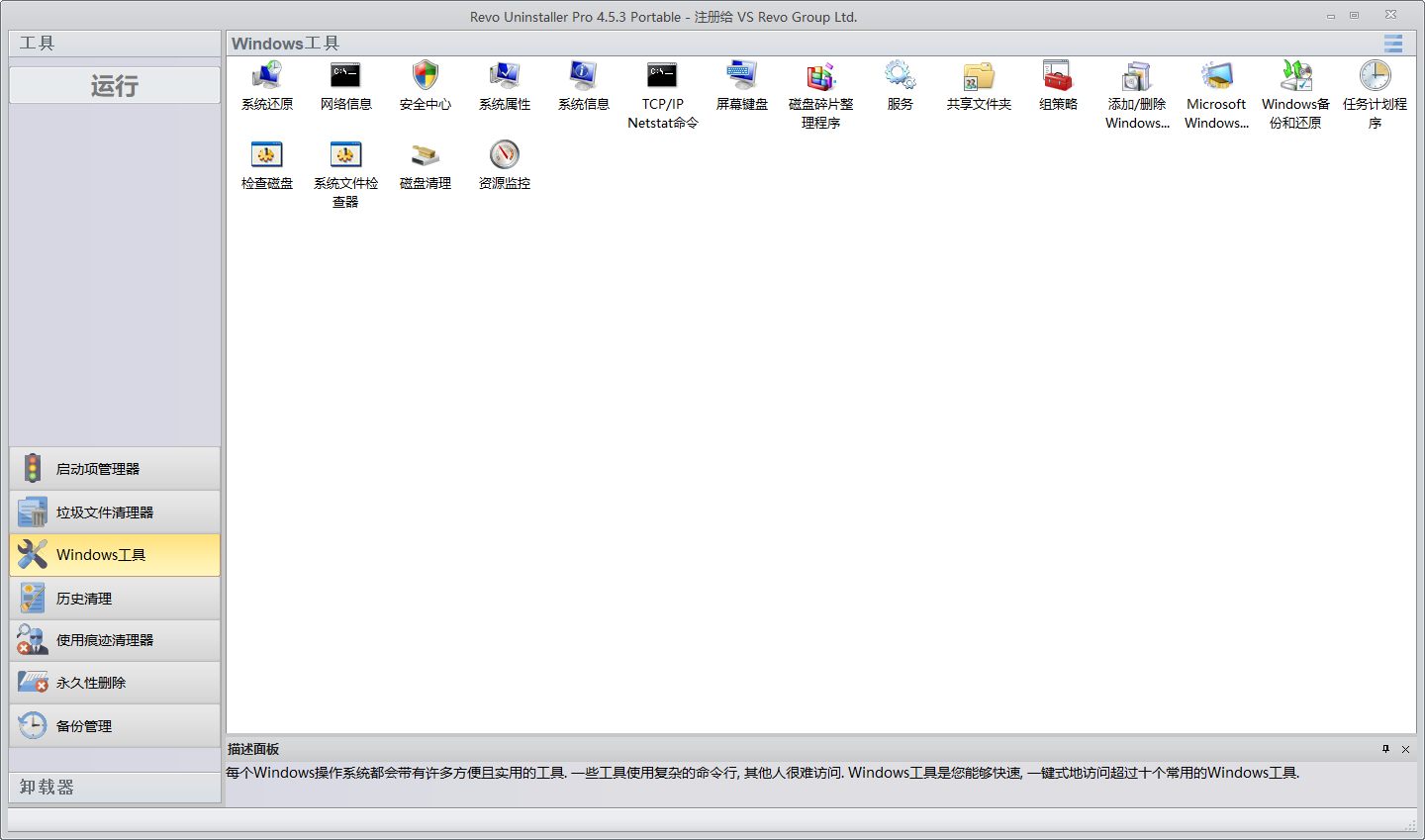The height and width of the screenshot is (840, 1425).
Task: Open the 任务计划程序 clock icon
Action: (x=1375, y=76)
